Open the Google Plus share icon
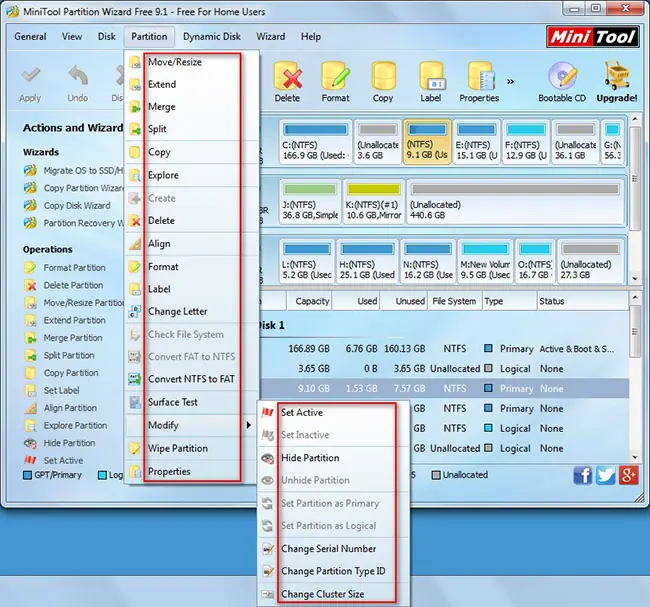 point(628,475)
